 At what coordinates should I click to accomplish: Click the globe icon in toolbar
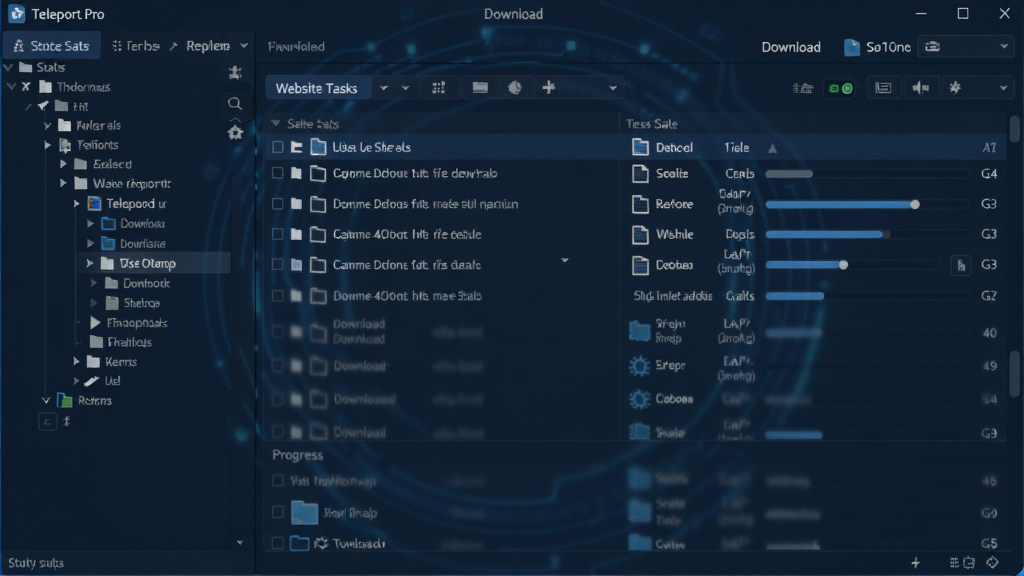click(515, 88)
